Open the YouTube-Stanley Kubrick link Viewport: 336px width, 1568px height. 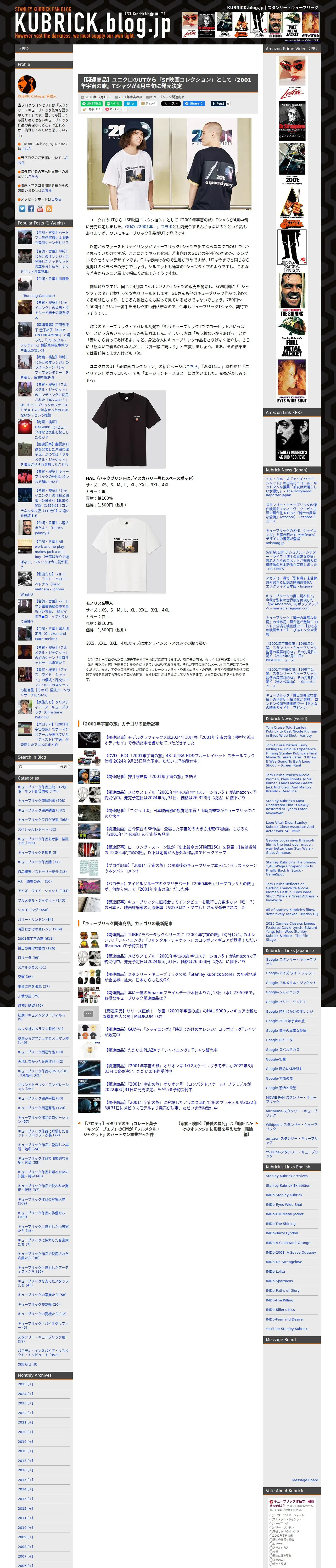tap(287, 1329)
